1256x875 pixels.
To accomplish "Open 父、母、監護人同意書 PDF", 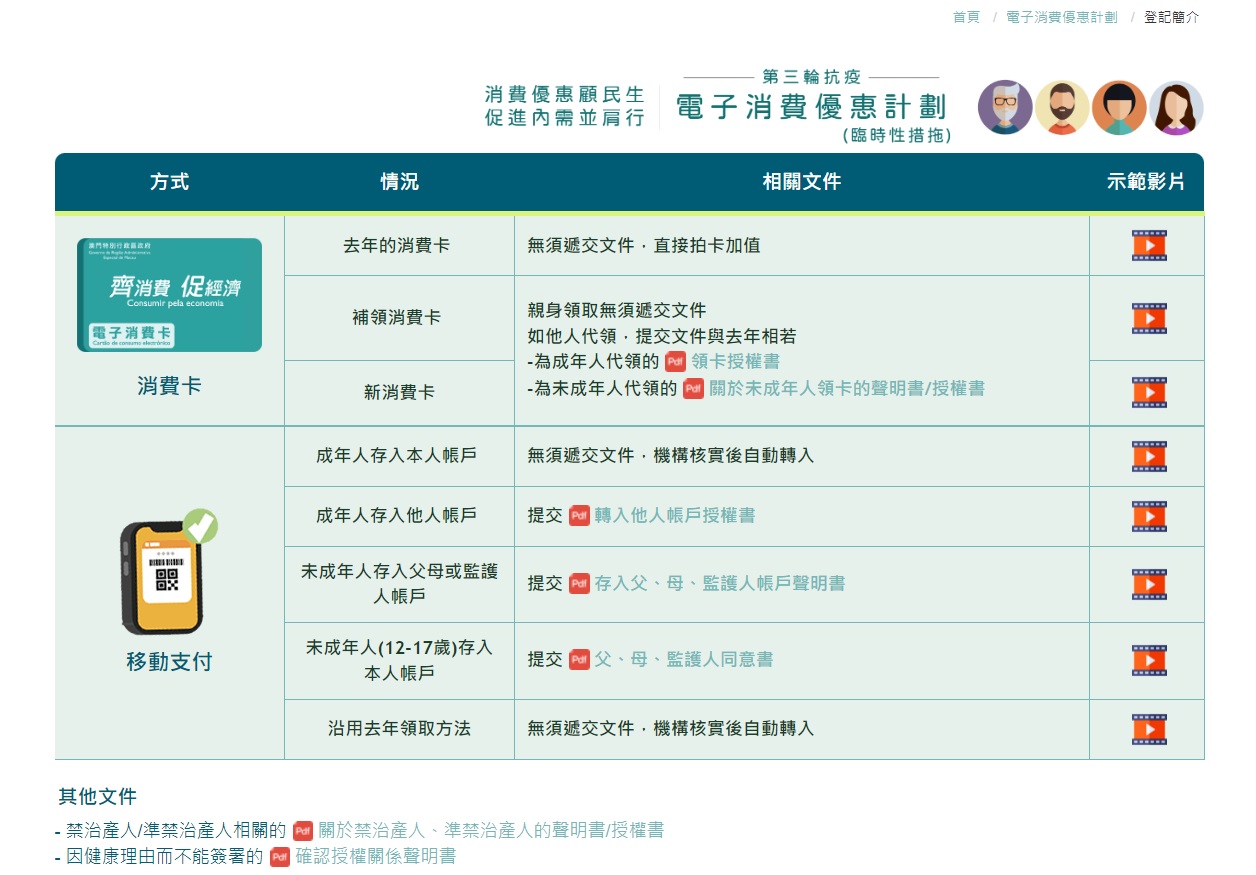I will [x=683, y=660].
